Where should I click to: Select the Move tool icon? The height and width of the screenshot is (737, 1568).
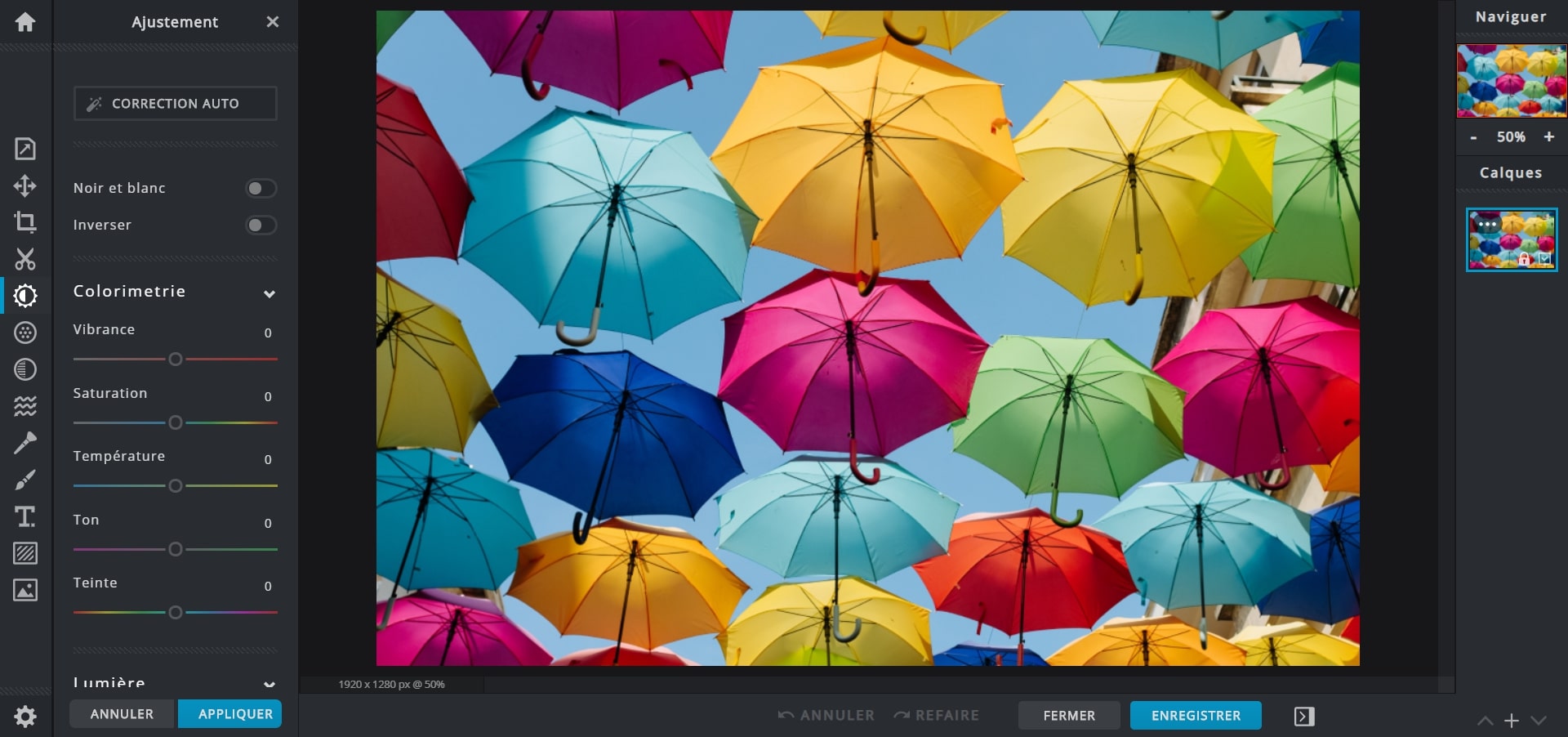tap(25, 185)
